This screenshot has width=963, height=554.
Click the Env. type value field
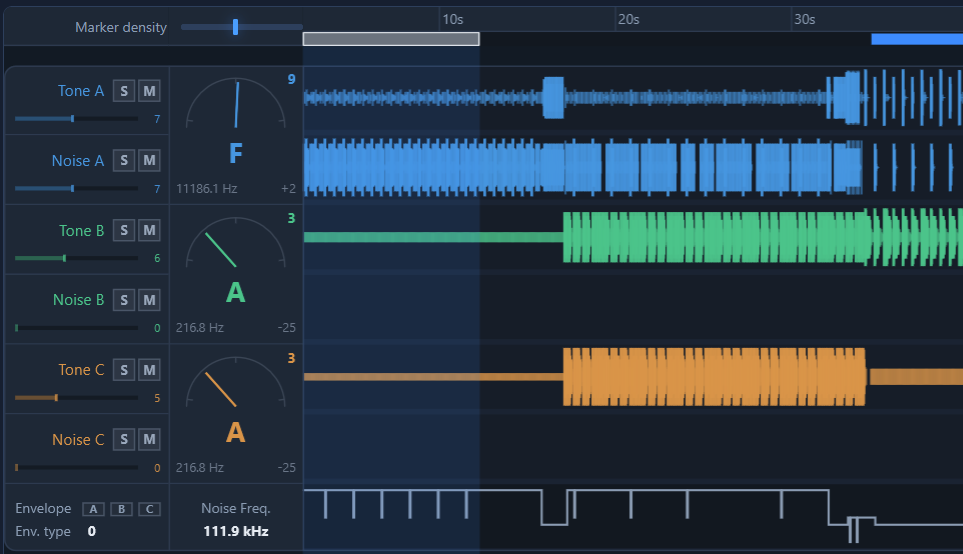[x=92, y=531]
